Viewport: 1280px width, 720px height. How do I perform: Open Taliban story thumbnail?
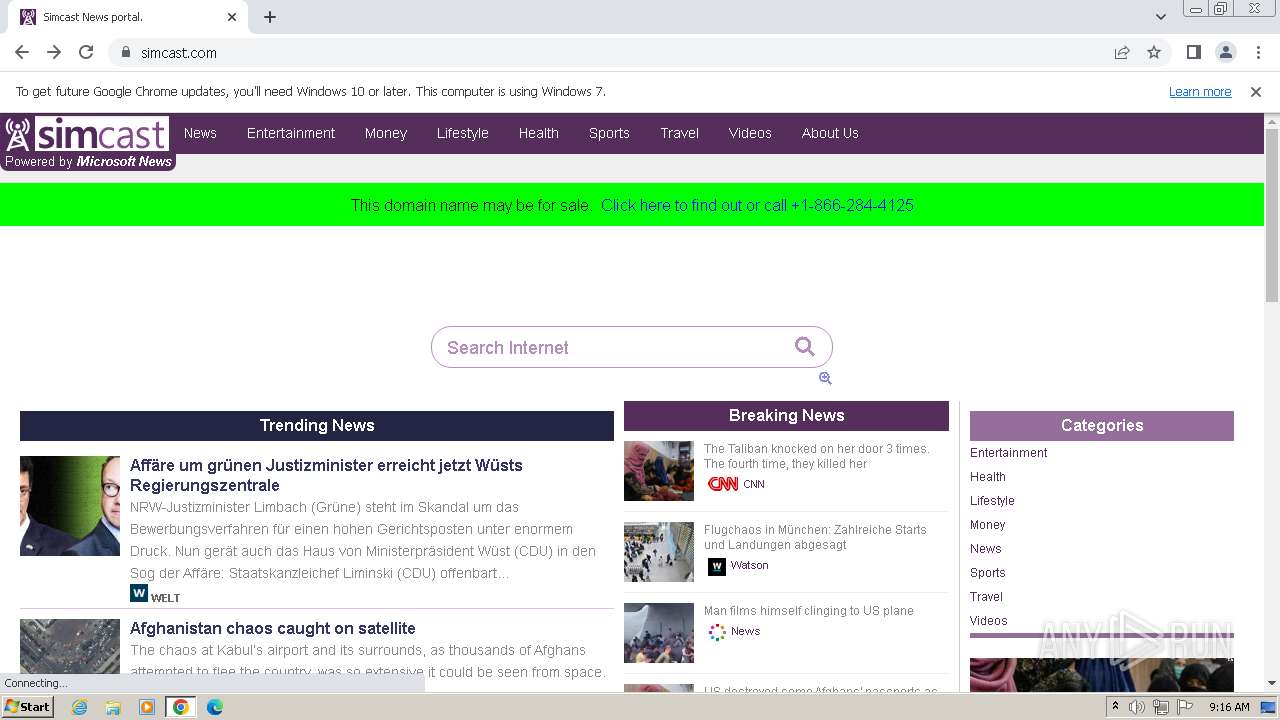click(659, 471)
